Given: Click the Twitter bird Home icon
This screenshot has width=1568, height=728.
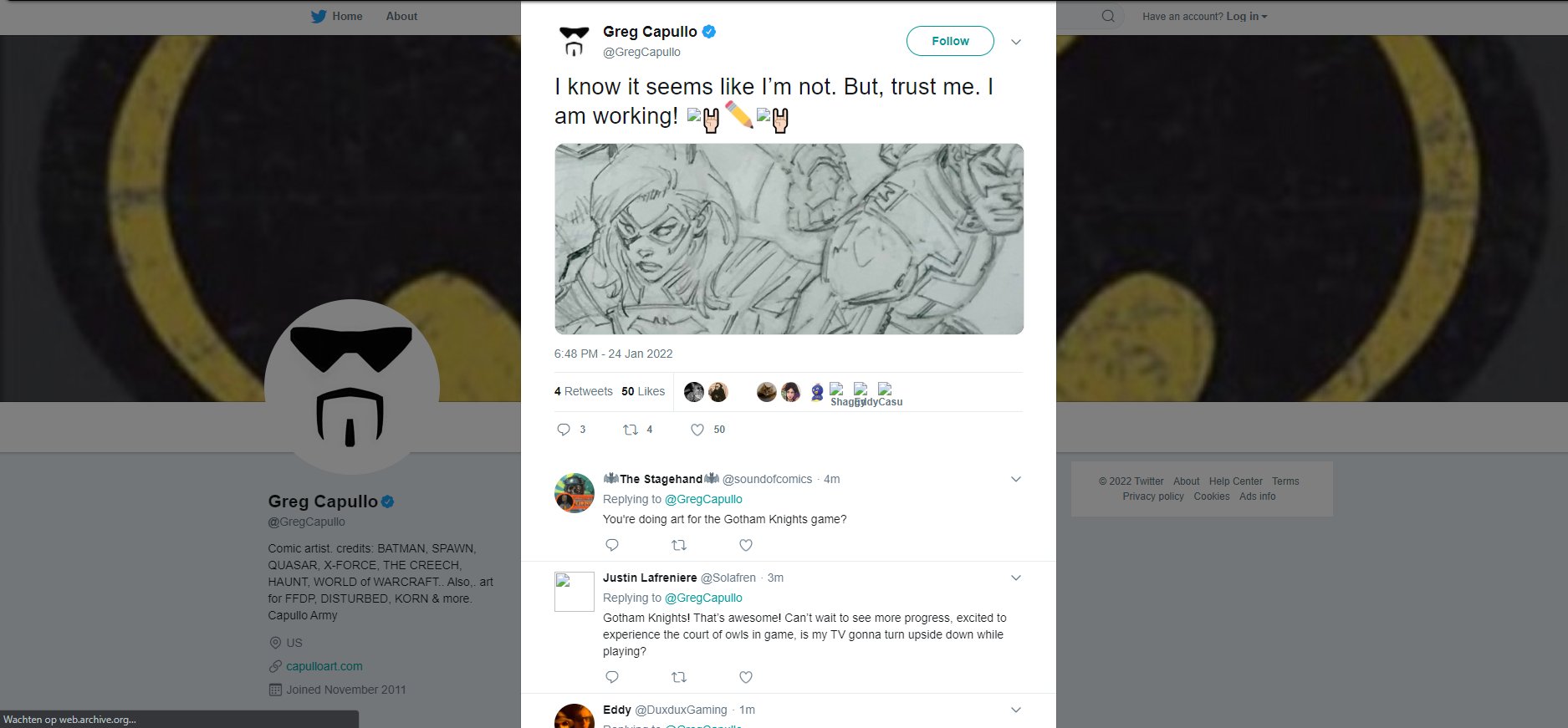Looking at the screenshot, I should click(x=319, y=16).
